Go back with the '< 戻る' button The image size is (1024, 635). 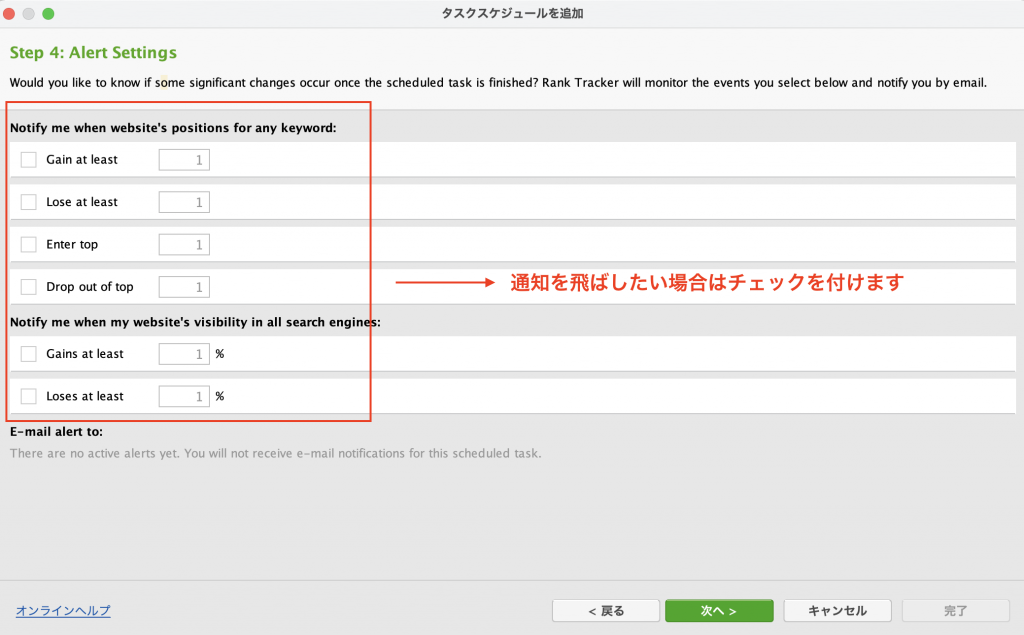606,611
